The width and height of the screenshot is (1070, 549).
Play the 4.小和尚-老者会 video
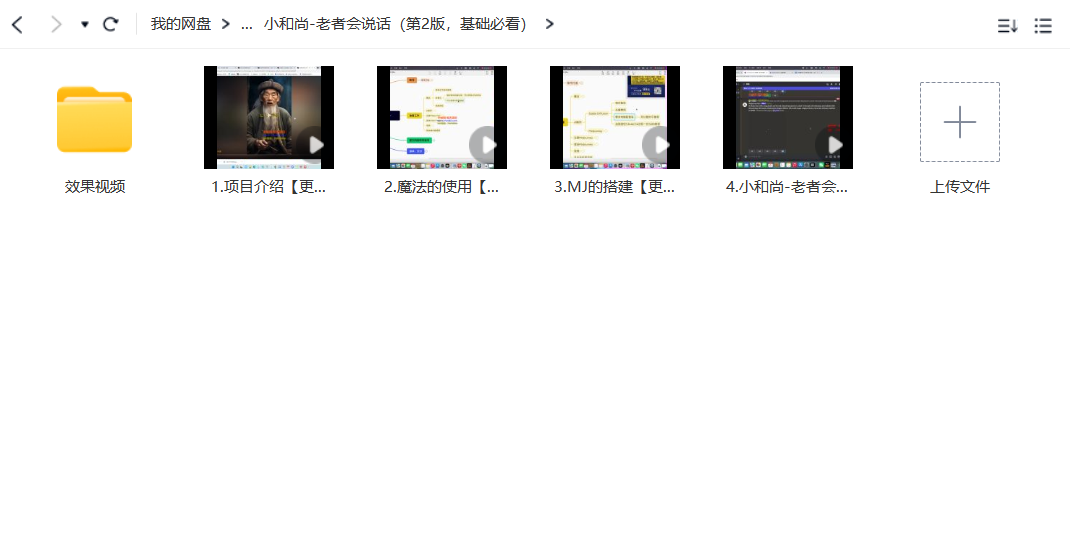[833, 145]
